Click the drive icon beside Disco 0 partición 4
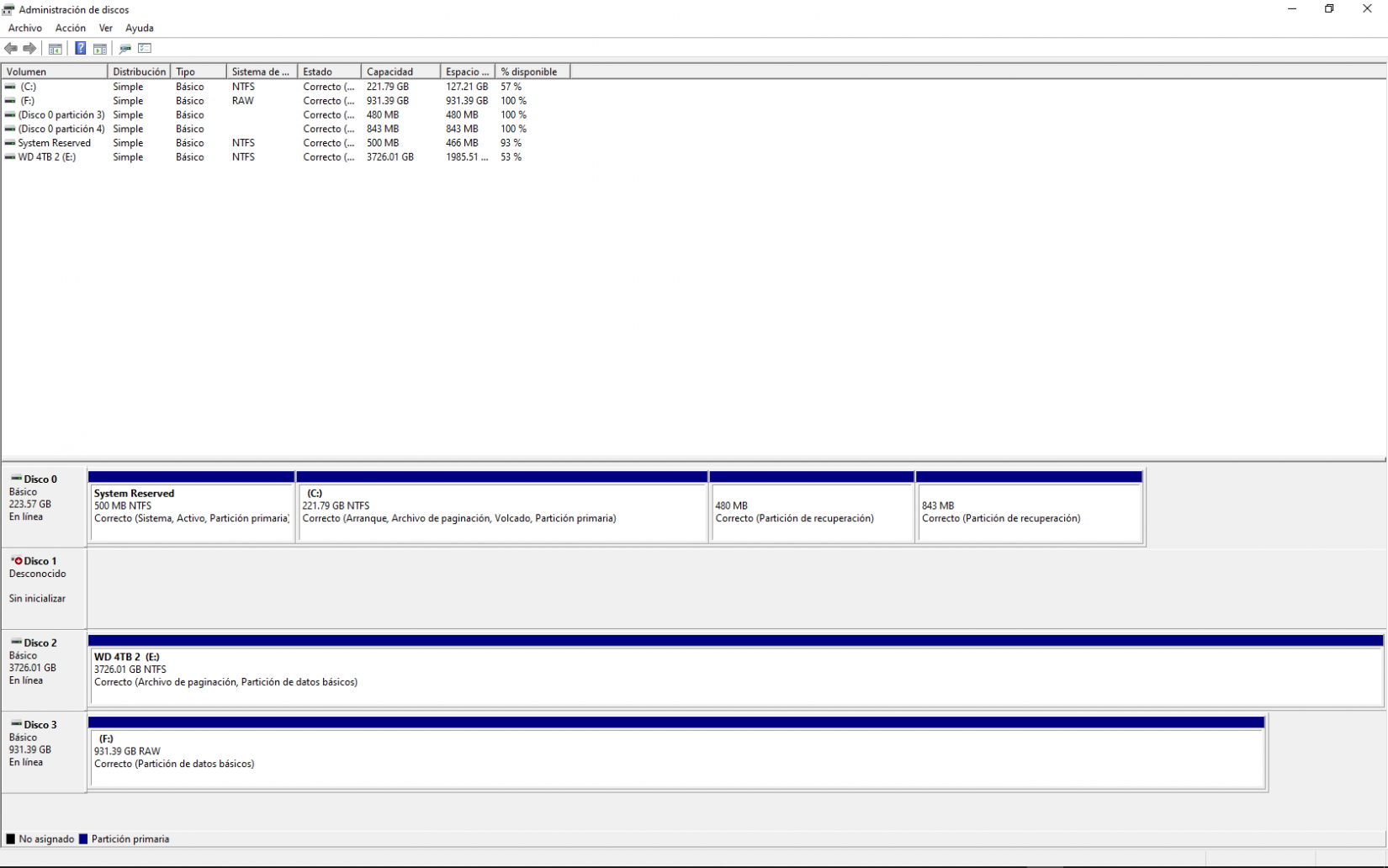This screenshot has height=868, width=1388. pyautogui.click(x=10, y=129)
